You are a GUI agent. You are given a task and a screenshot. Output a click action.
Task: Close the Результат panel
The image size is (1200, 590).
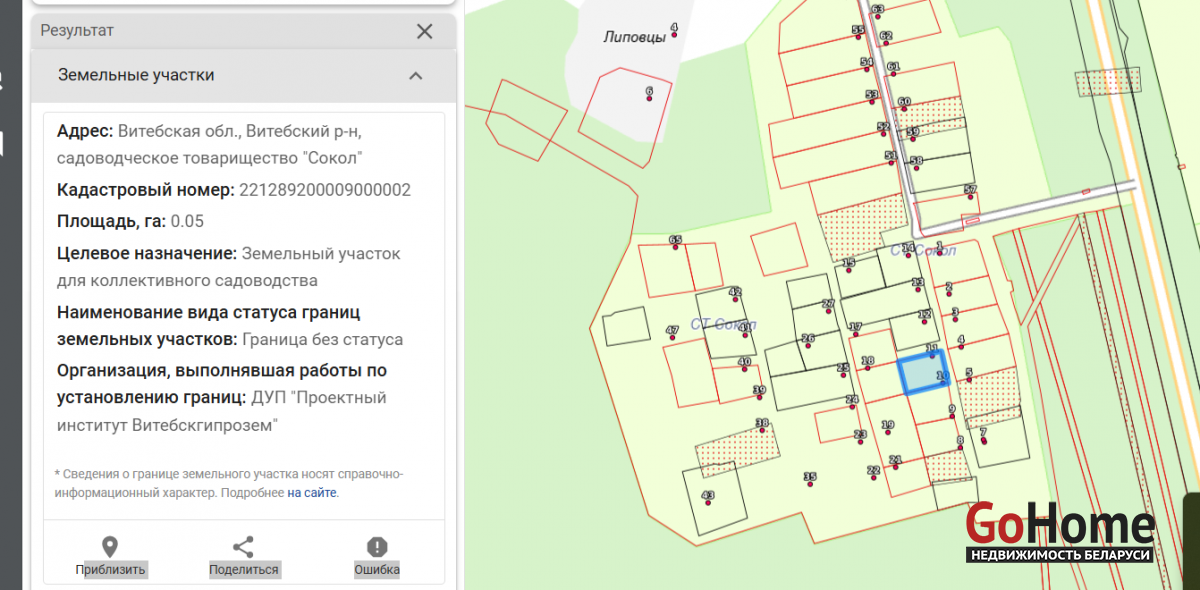425,31
